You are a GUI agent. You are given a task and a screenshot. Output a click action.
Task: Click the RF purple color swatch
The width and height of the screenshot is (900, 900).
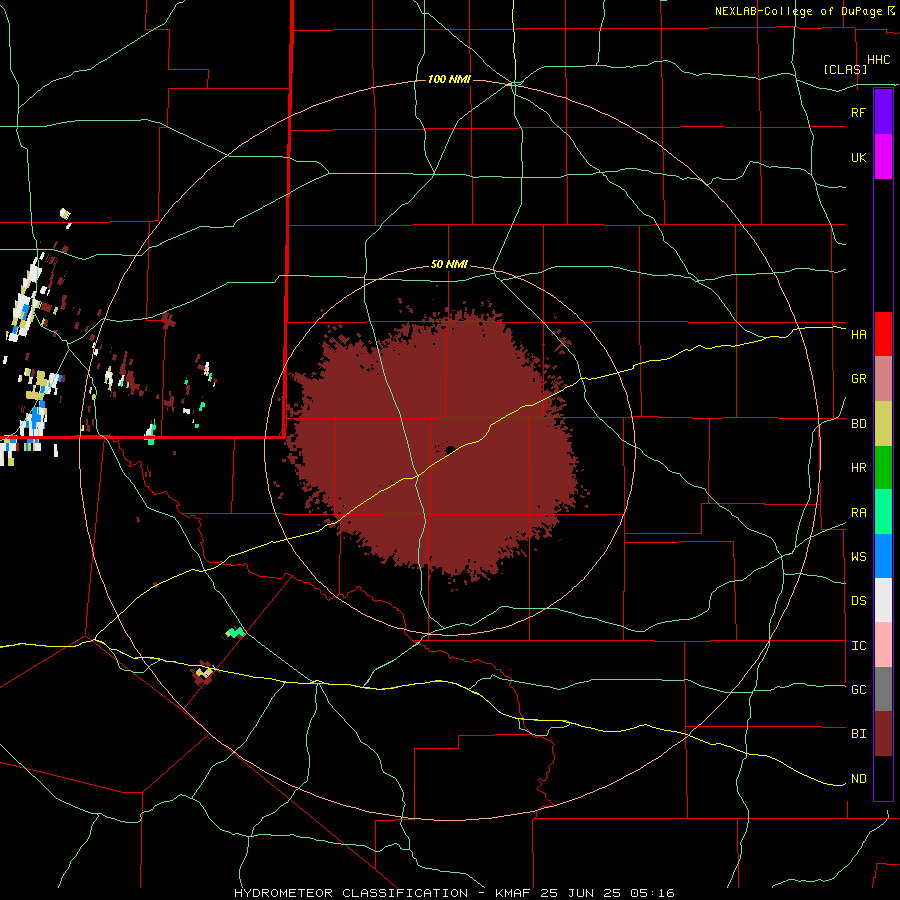[x=883, y=112]
